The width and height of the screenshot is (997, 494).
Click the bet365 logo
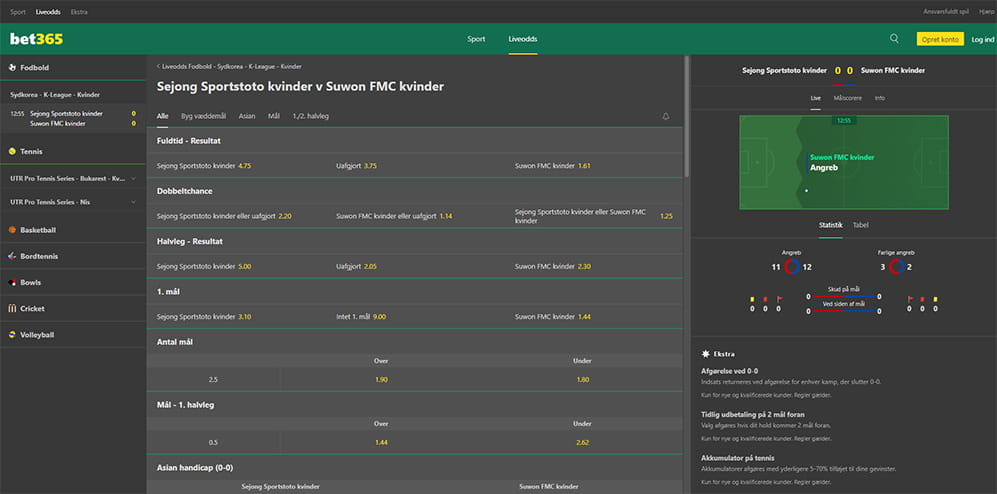pyautogui.click(x=36, y=39)
